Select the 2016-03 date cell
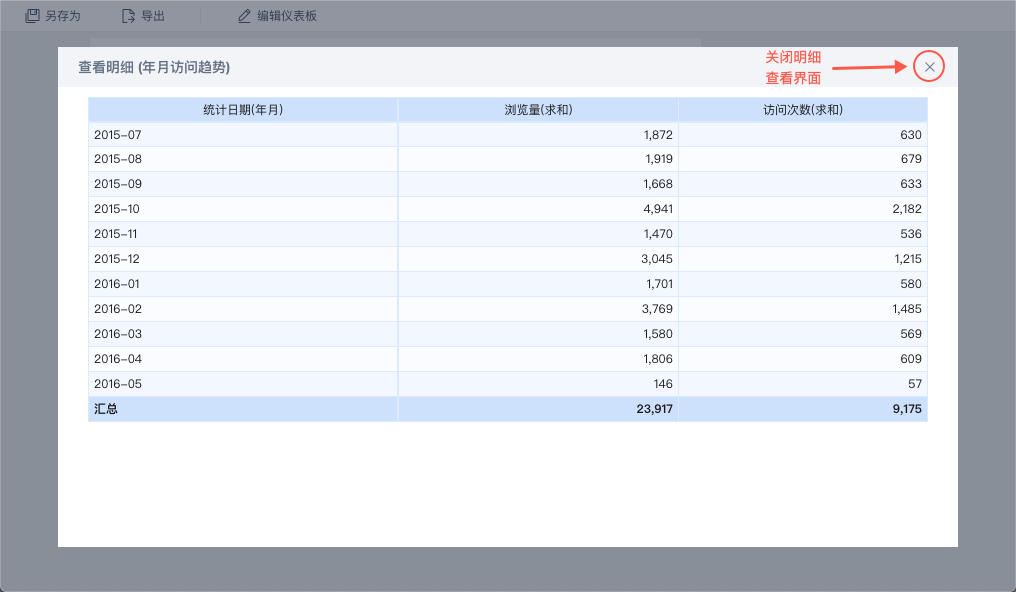Screen dimensions: 1016x592 [x=243, y=334]
